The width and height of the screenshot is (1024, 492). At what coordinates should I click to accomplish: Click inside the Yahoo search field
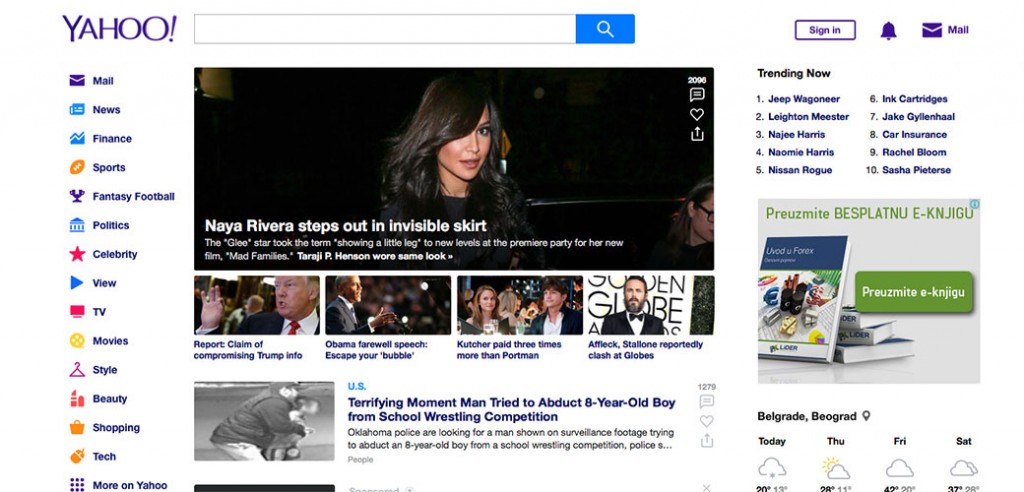coord(385,29)
